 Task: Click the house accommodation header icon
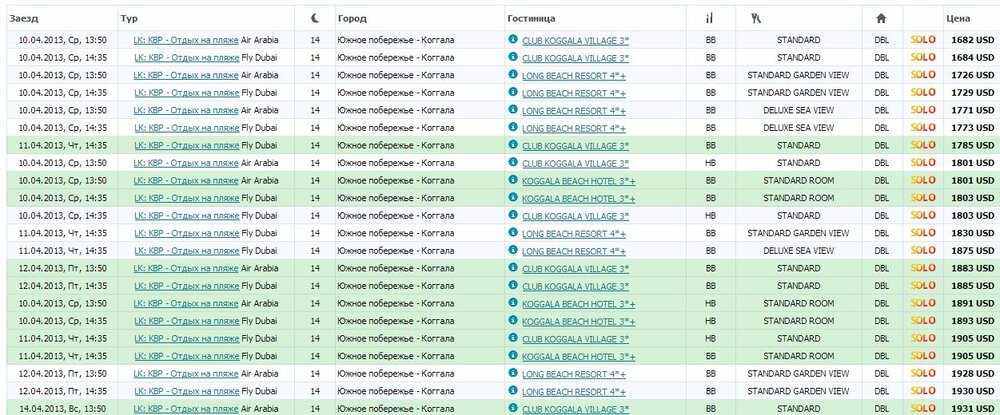point(881,18)
